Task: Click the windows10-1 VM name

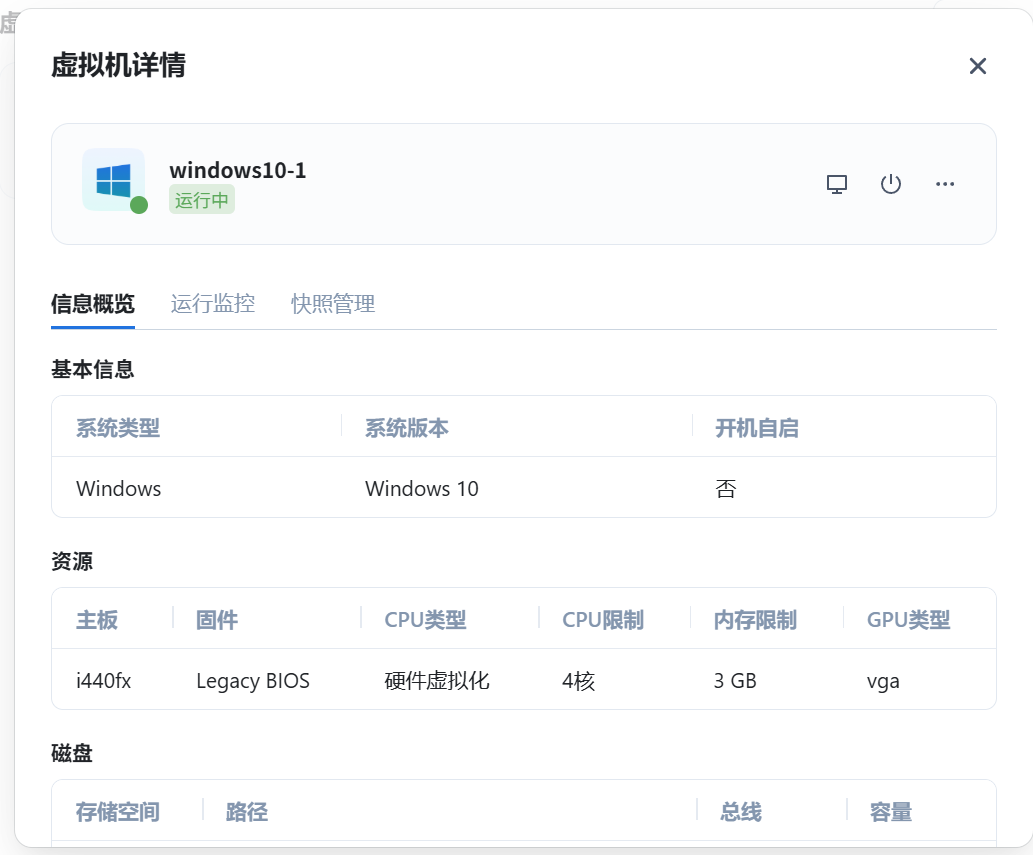Action: [x=238, y=170]
